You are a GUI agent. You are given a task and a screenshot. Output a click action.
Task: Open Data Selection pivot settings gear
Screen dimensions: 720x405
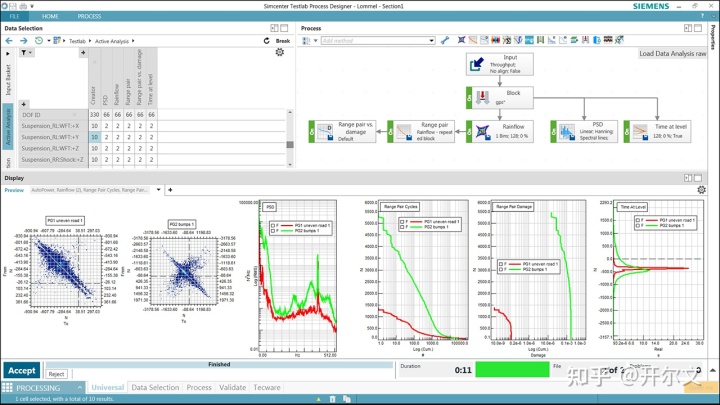point(280,52)
